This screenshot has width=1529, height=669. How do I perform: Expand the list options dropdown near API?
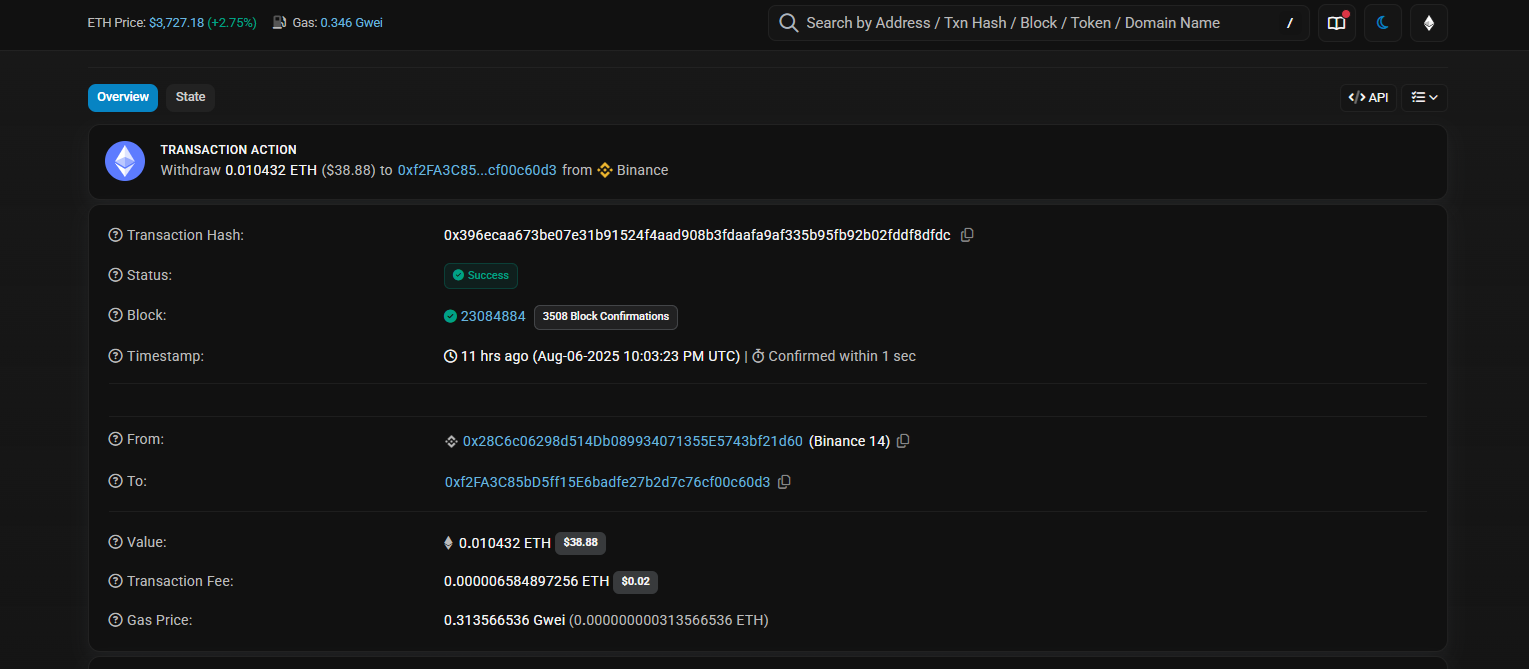click(1424, 97)
